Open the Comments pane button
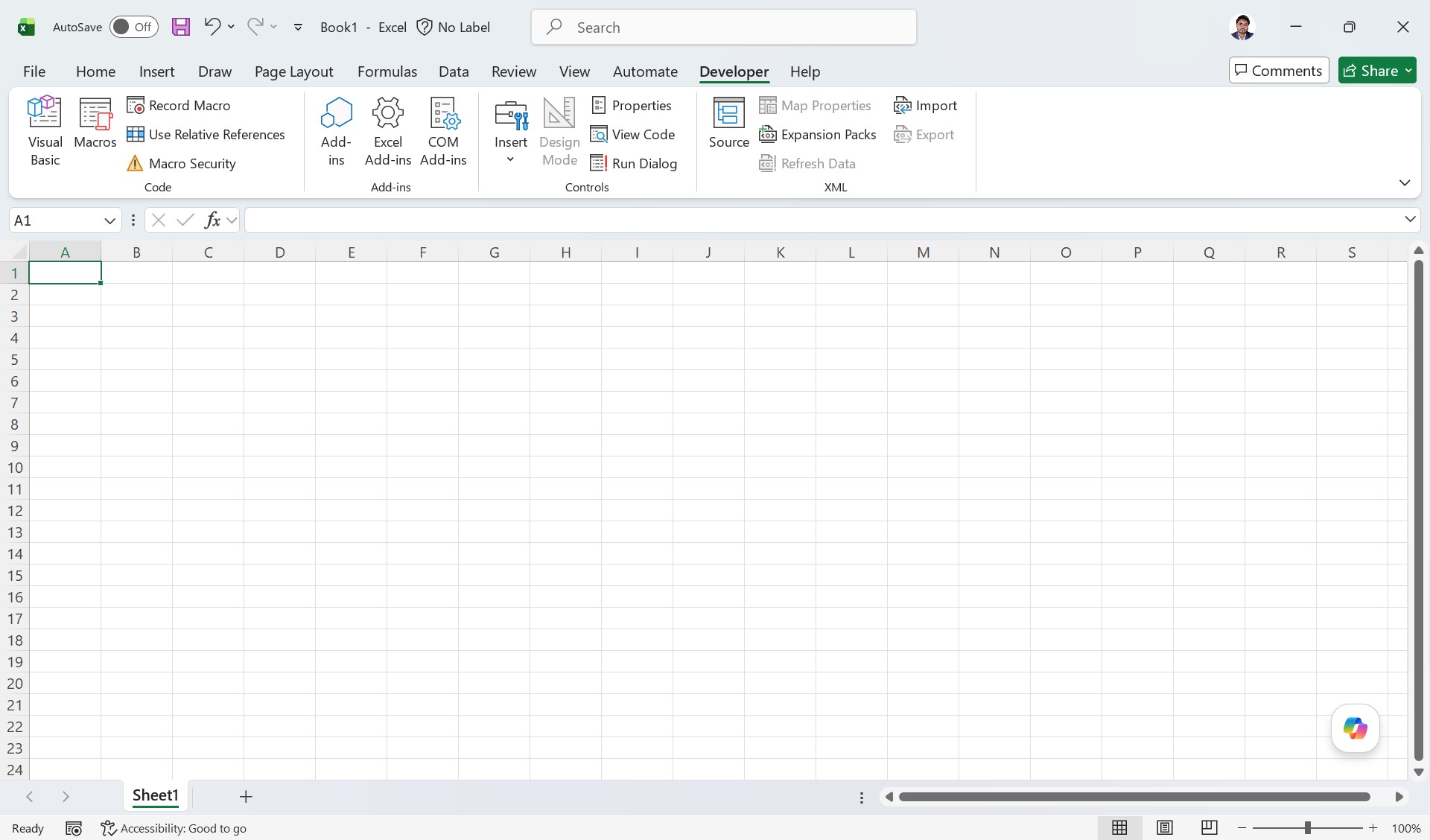1430x840 pixels. click(x=1279, y=71)
